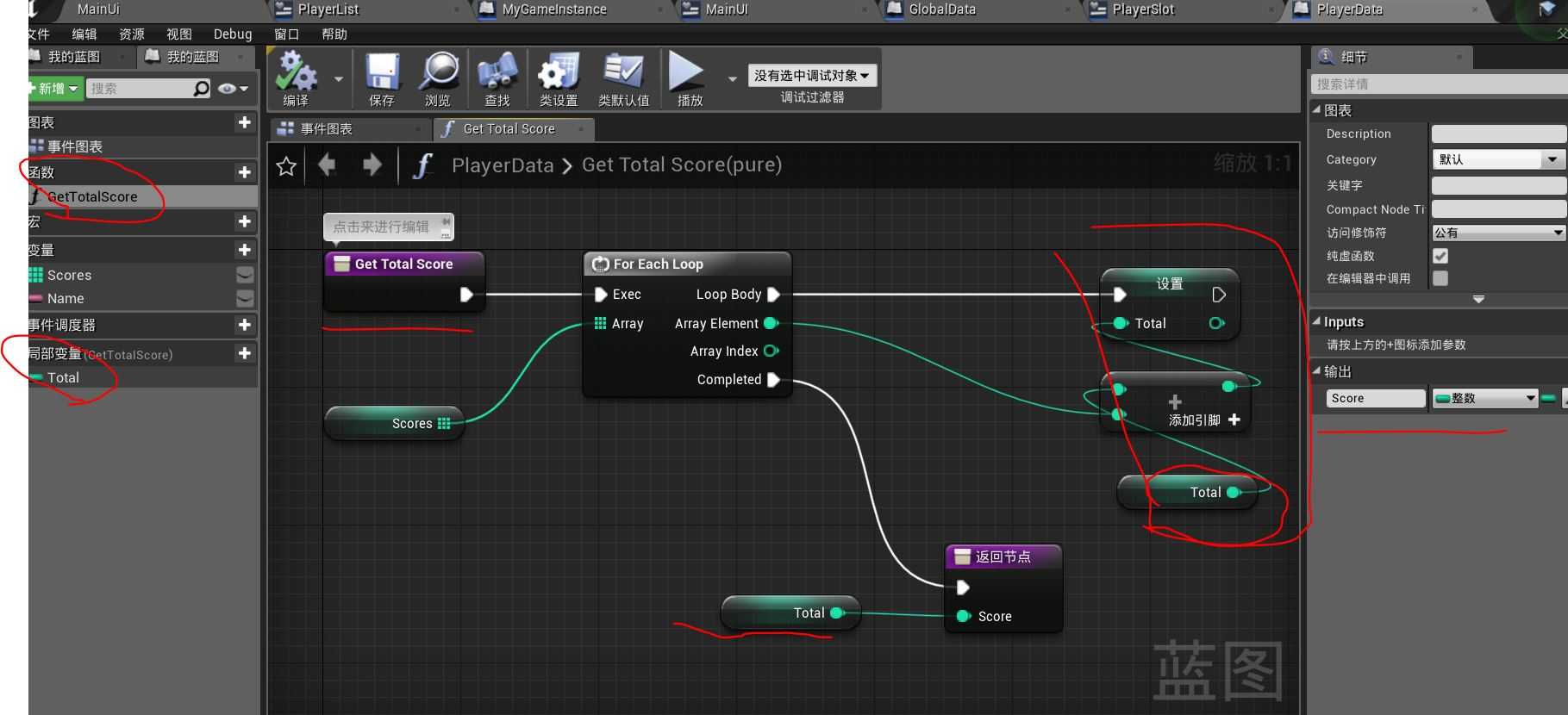1568x715 pixels.
Task: Open the debug object dropdown
Action: pyautogui.click(x=811, y=76)
